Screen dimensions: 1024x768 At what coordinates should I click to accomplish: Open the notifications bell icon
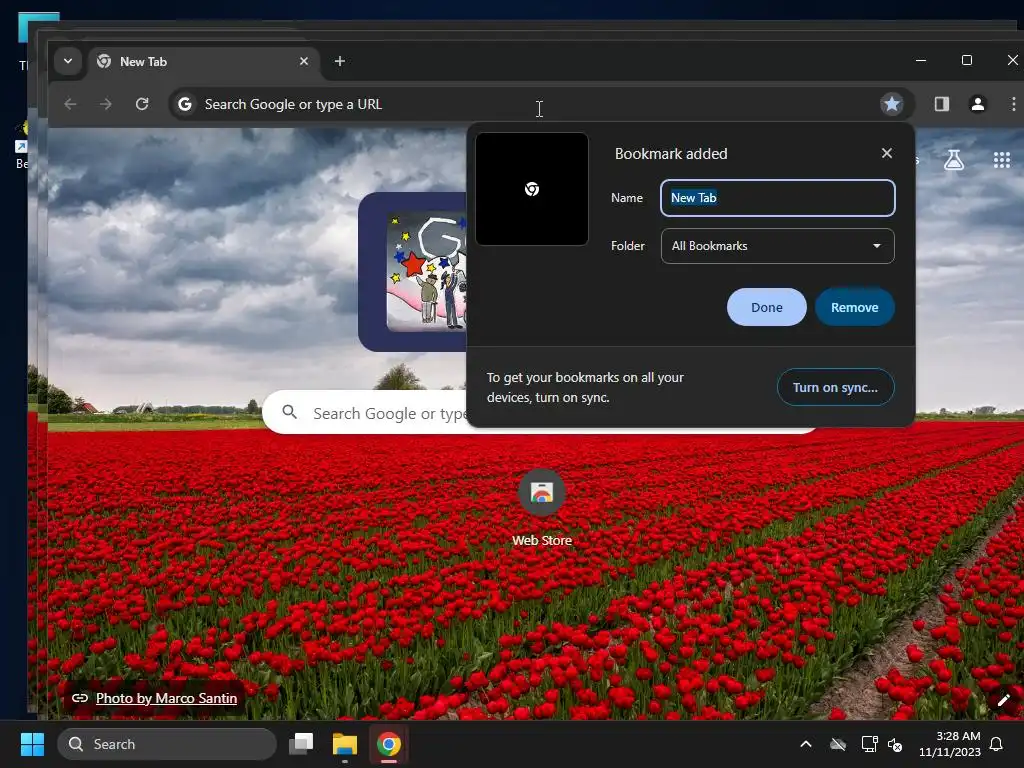tap(996, 744)
